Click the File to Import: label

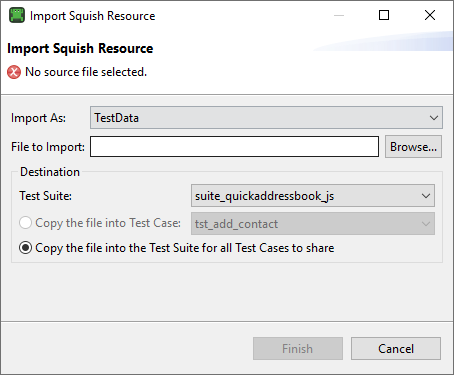coord(48,147)
